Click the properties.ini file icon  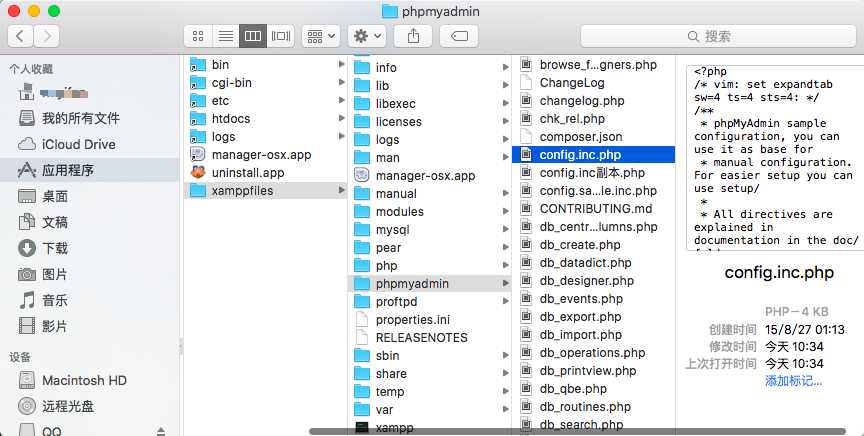[362, 319]
